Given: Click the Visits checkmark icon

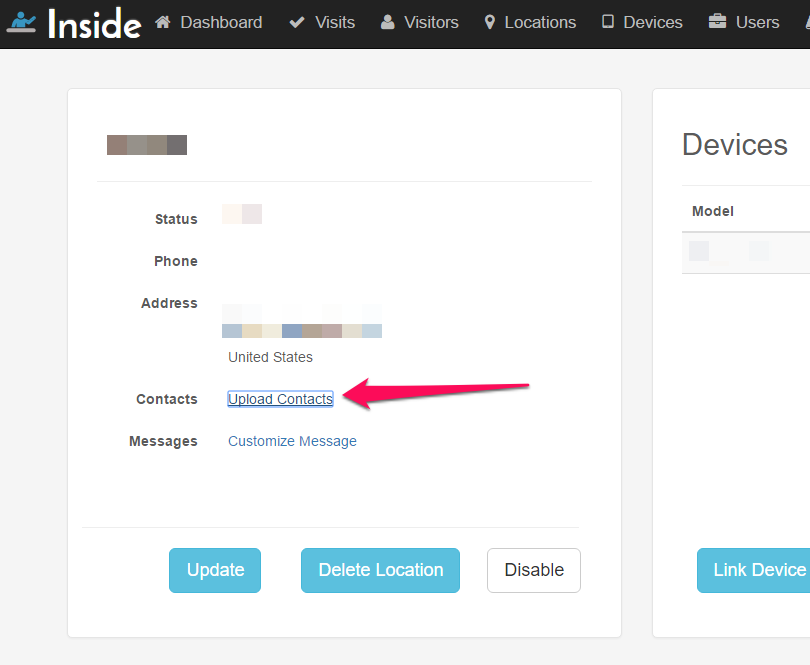Looking at the screenshot, I should point(297,22).
